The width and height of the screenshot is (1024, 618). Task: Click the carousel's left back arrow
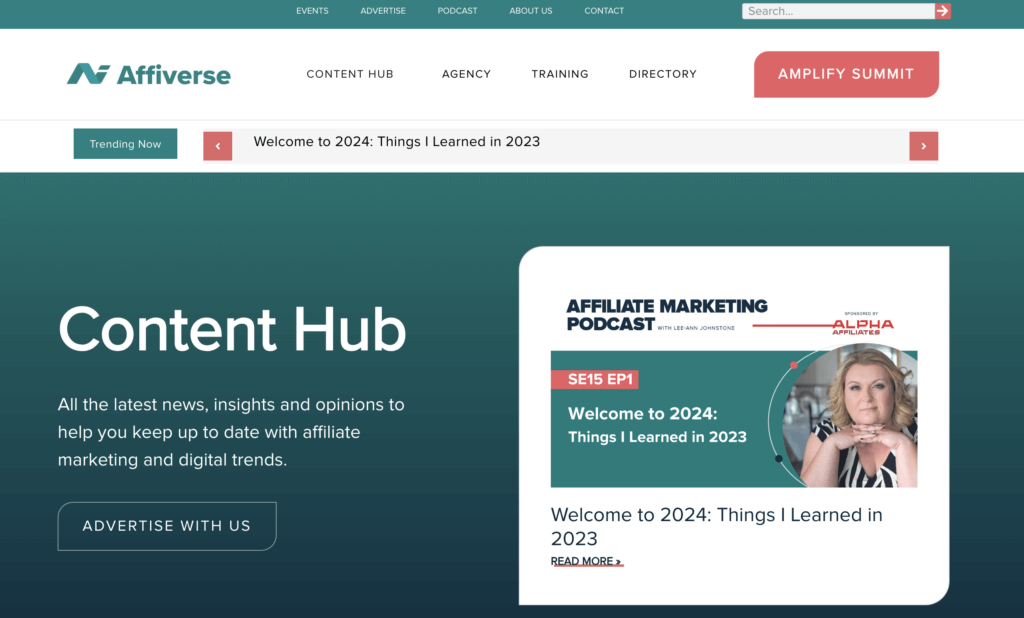(x=217, y=145)
